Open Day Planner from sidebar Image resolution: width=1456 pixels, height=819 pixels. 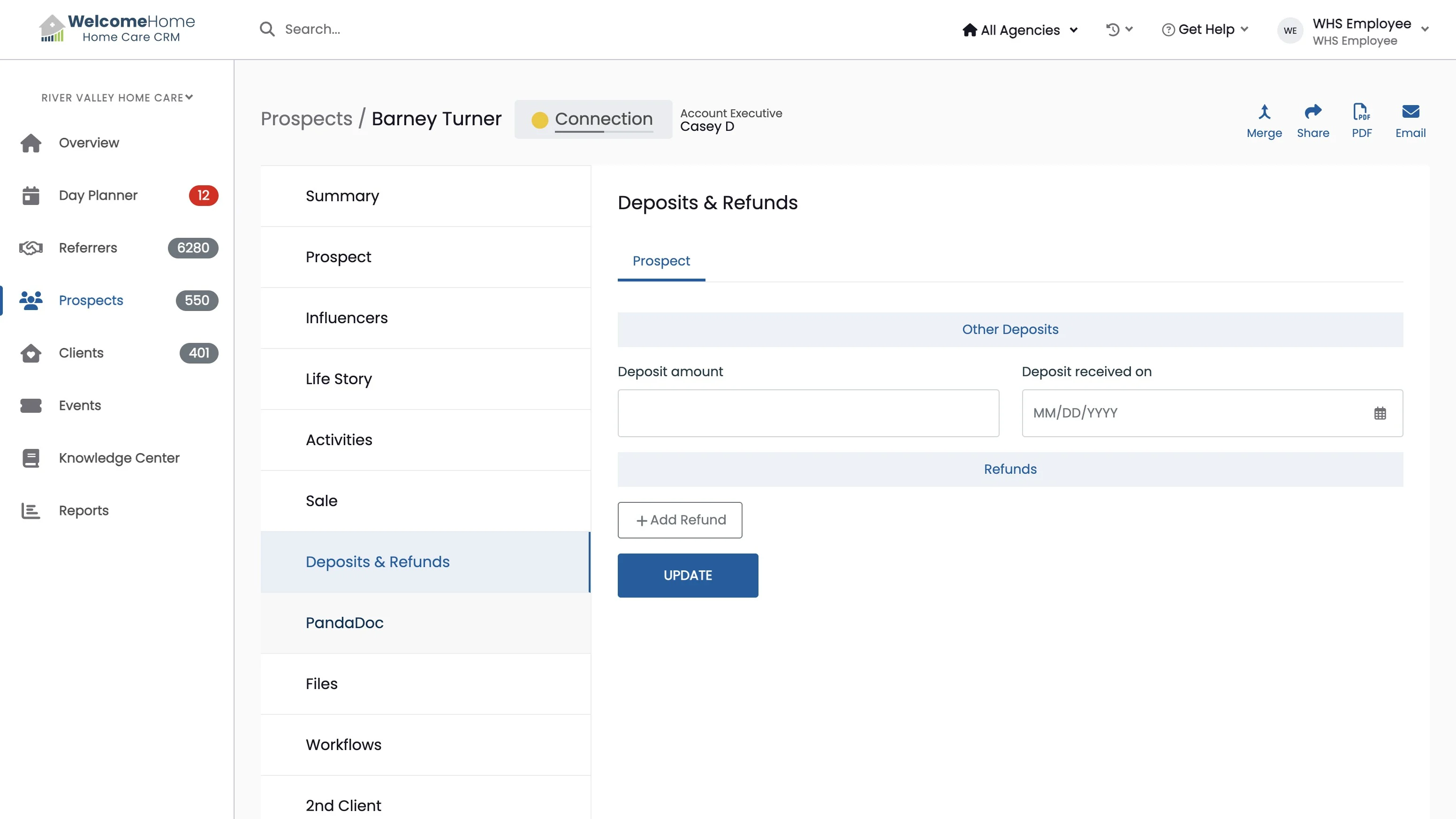pos(98,196)
